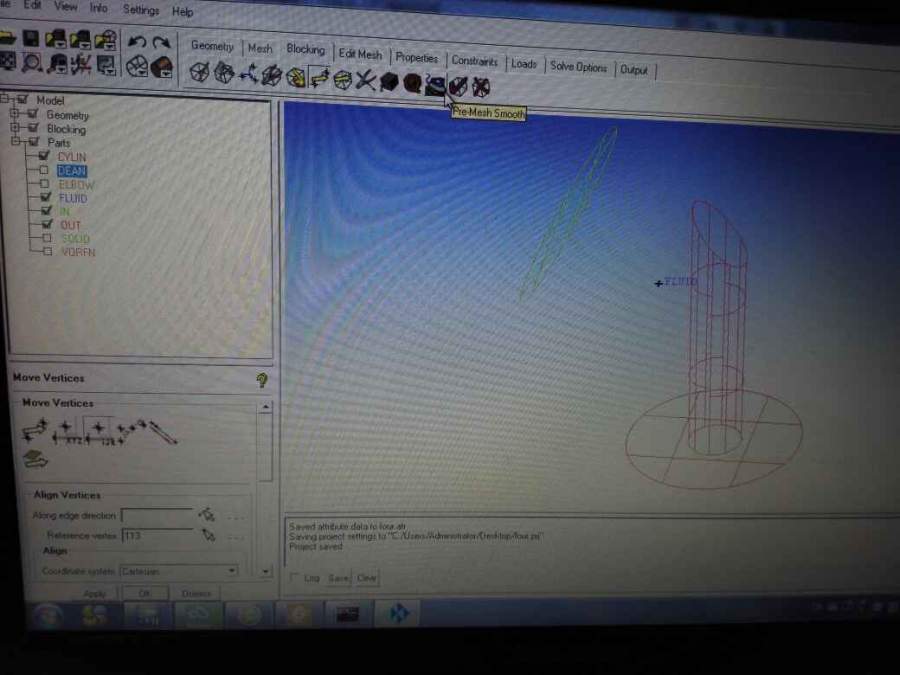
Task: Click the Pre-Mesh Smooth icon
Action: point(435,85)
